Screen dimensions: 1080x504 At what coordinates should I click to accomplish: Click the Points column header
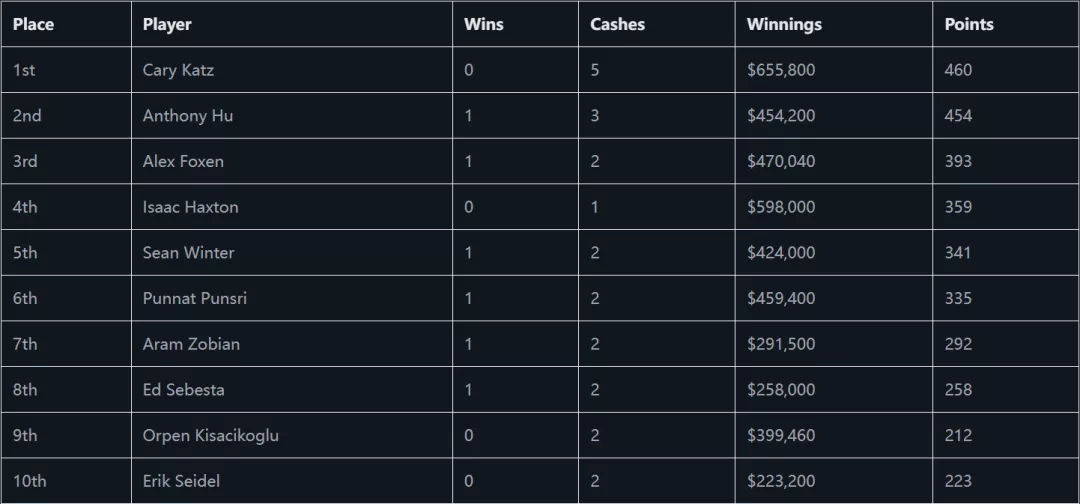[x=969, y=24]
